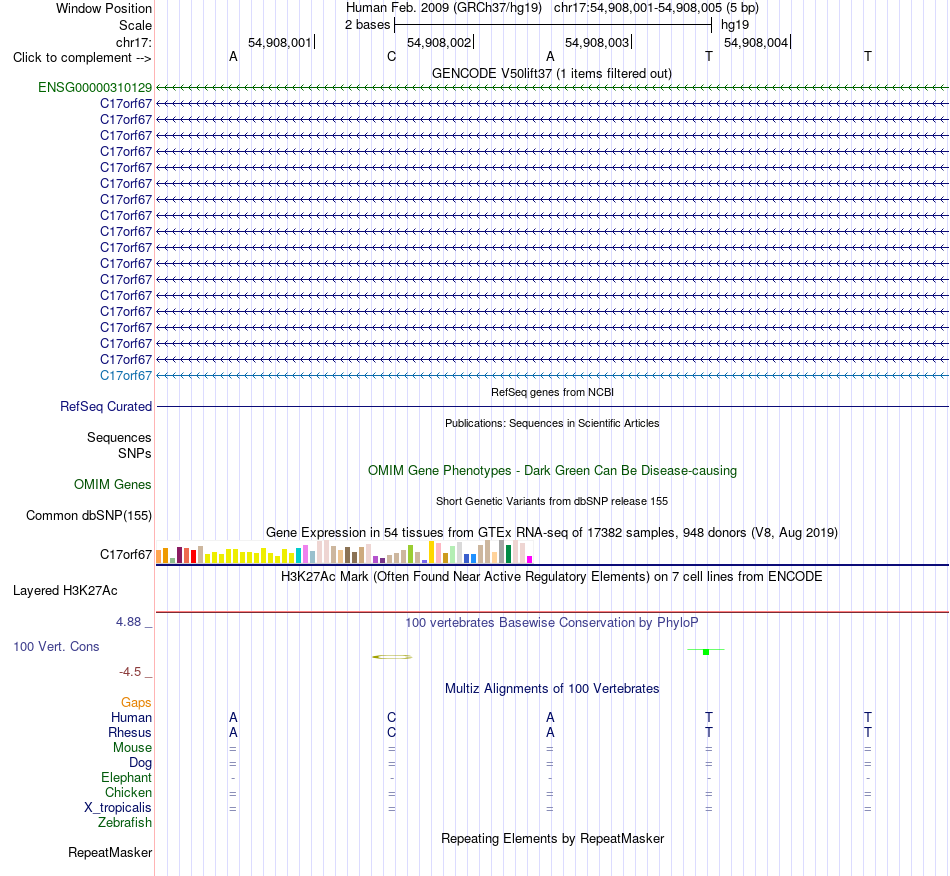Open the 100 Vert. Cons label
Screen dimensions: 950x876
[x=56, y=646]
